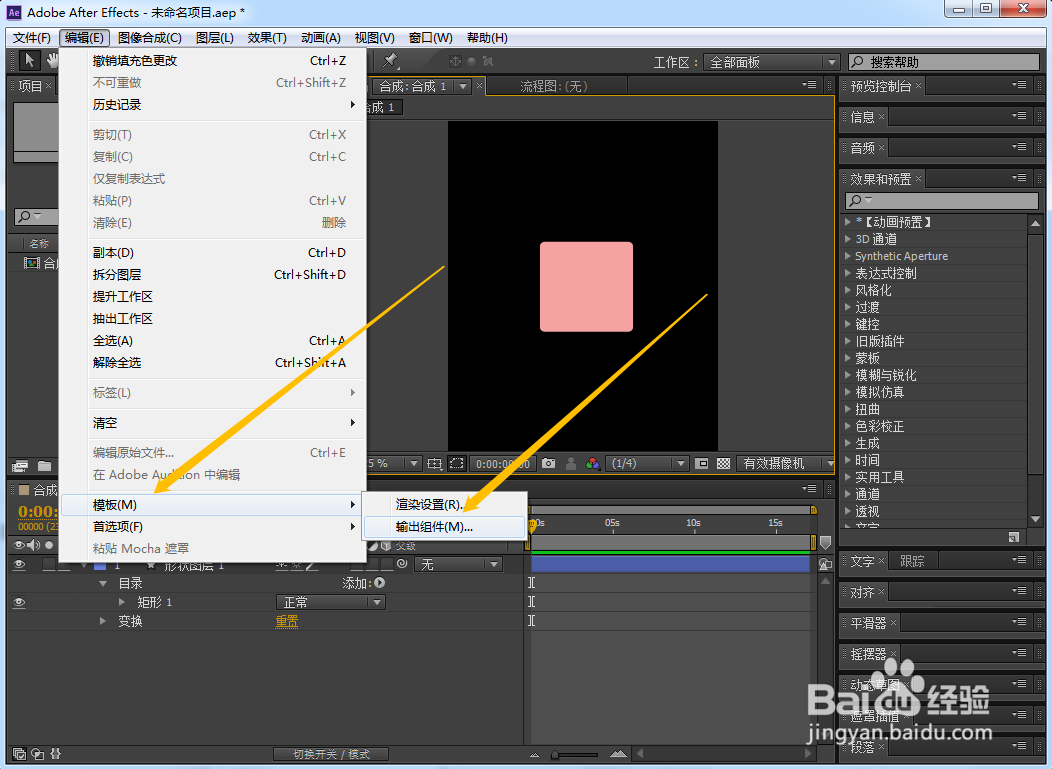Viewport: 1052px width, 769px height.
Task: Expand the 风格化 effects category
Action: (848, 290)
